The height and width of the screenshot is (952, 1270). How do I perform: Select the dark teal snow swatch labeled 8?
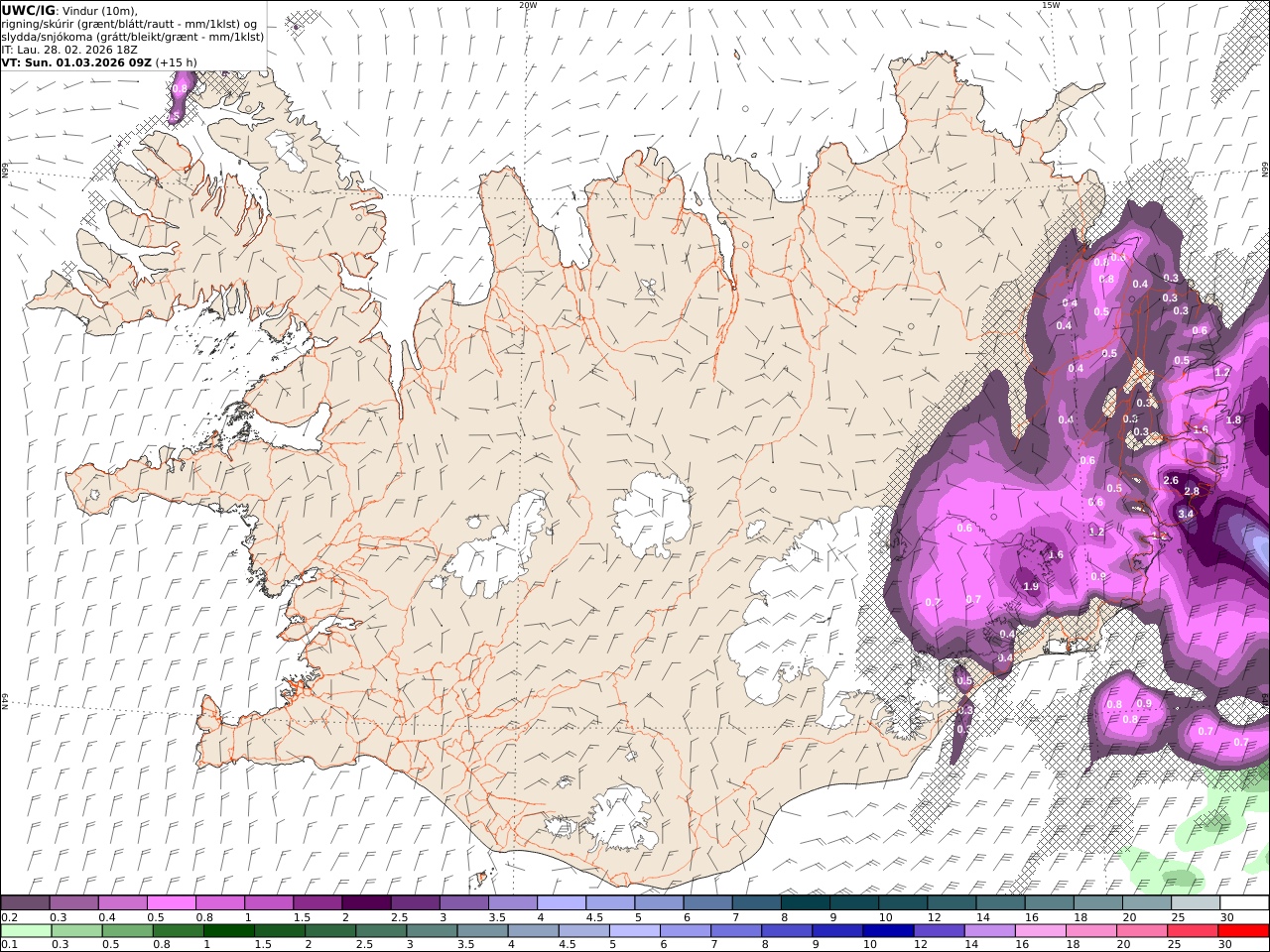click(x=805, y=903)
